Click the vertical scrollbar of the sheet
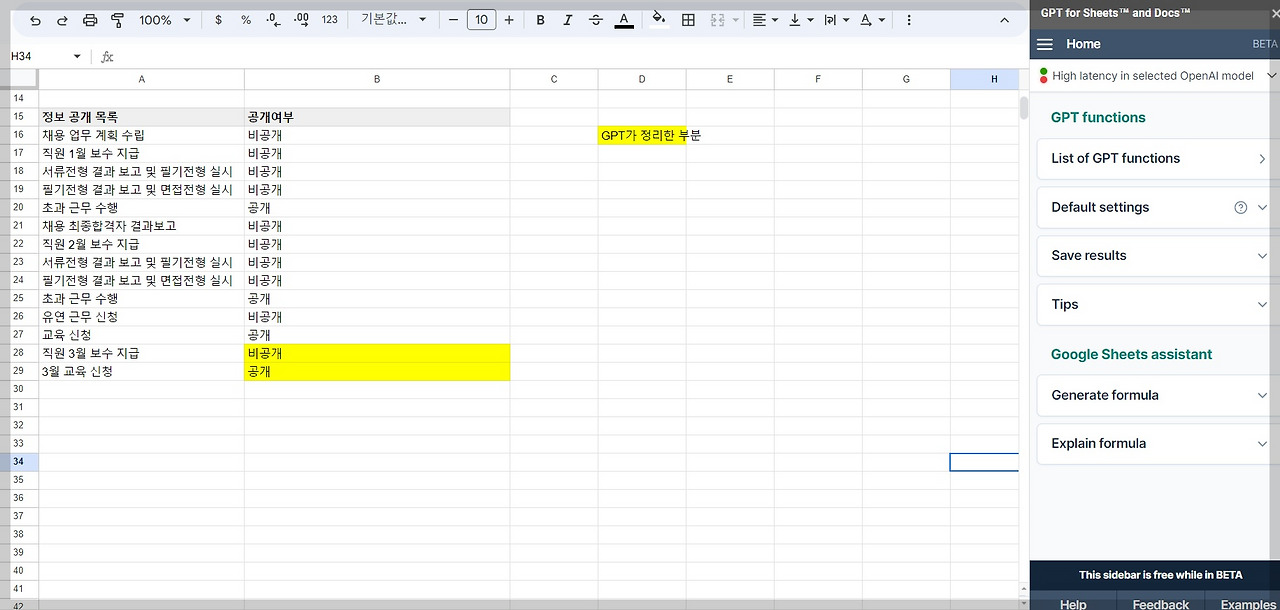This screenshot has width=1280, height=610. click(1024, 107)
